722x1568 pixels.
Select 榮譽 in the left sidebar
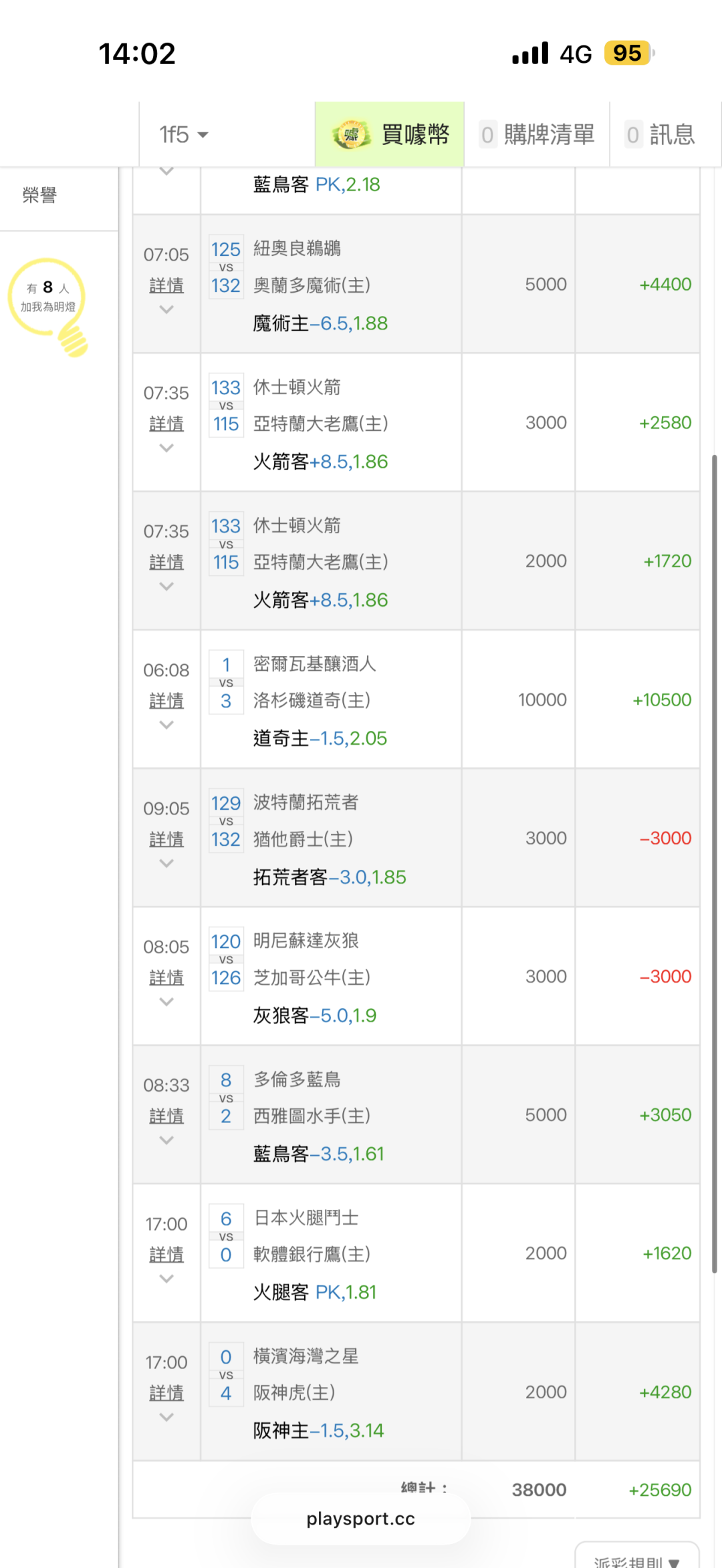coord(40,195)
